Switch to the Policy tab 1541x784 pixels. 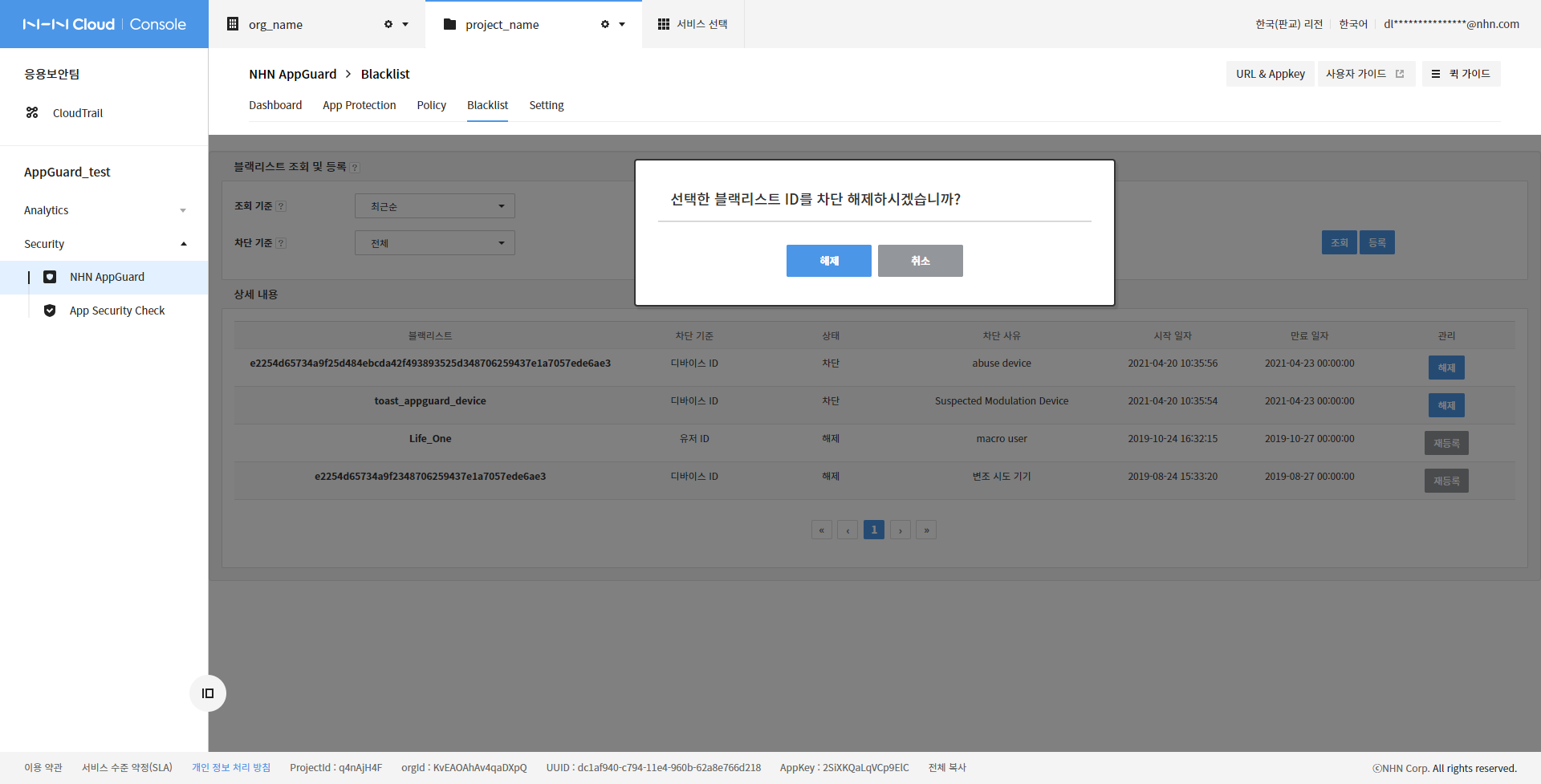tap(432, 105)
